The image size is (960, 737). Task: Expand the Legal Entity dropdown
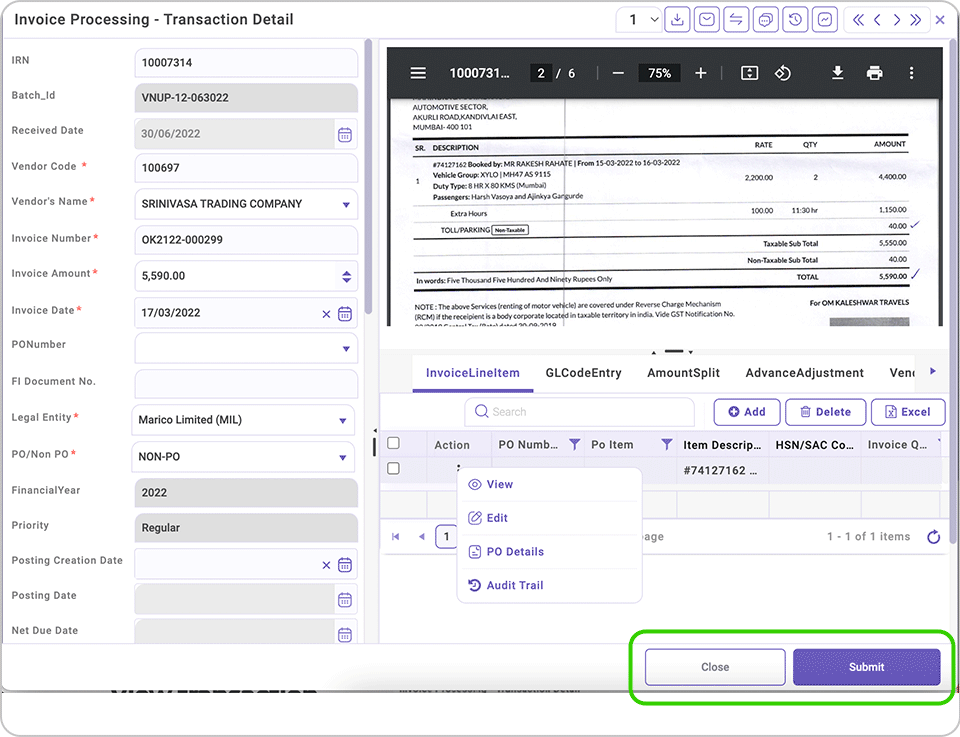[x=343, y=421]
